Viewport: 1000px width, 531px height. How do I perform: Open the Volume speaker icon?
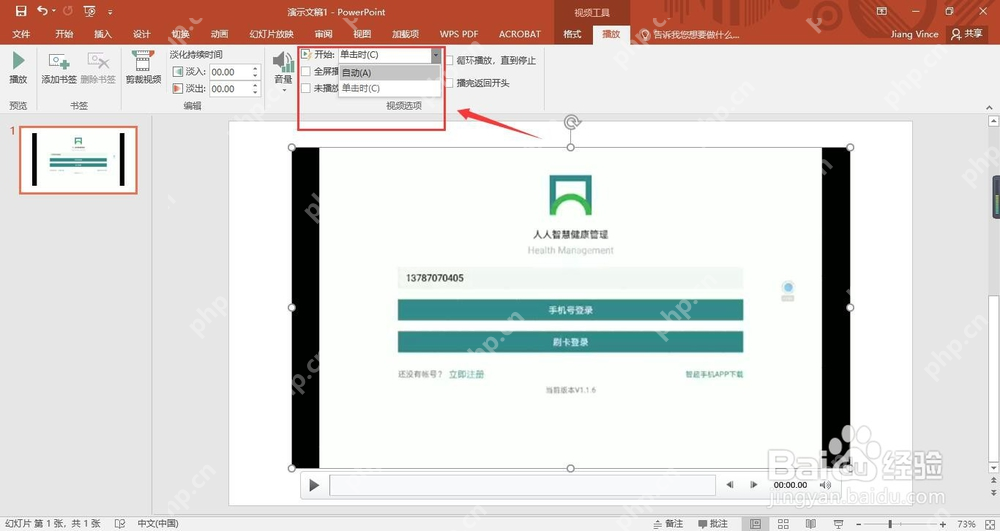(283, 62)
